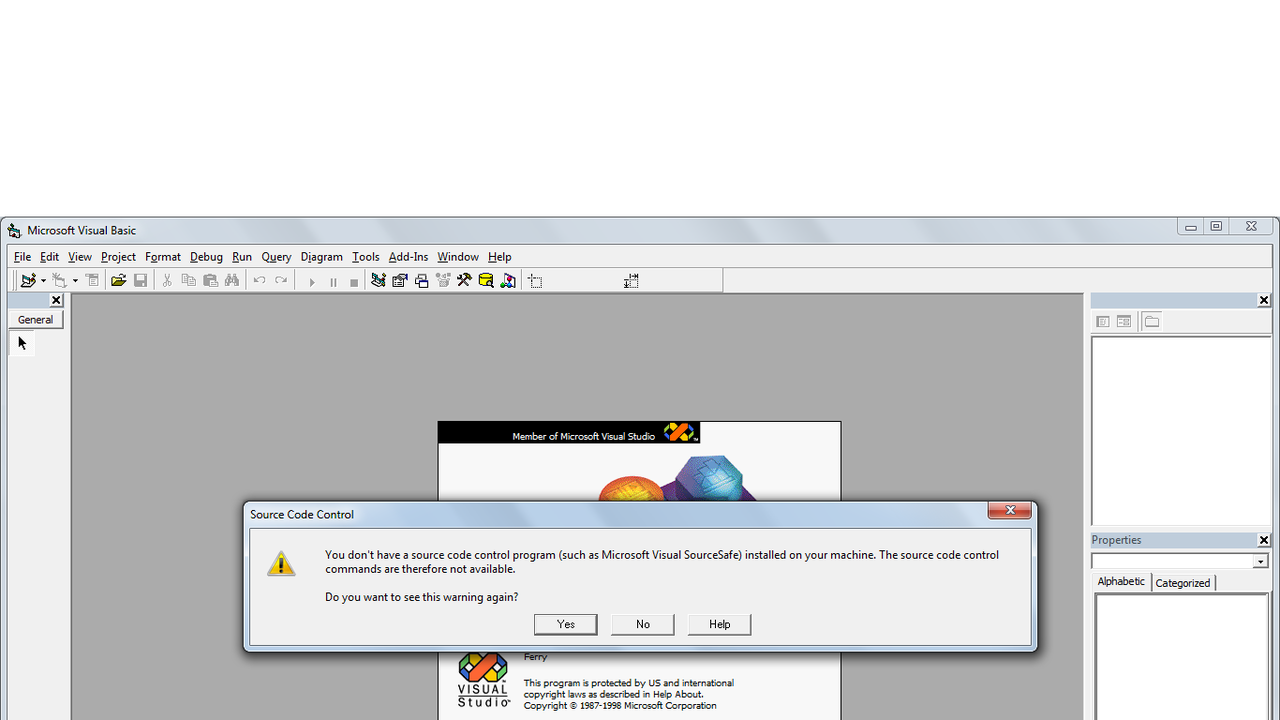This screenshot has height=720, width=1280.
Task: Open the Format menu
Action: click(163, 257)
